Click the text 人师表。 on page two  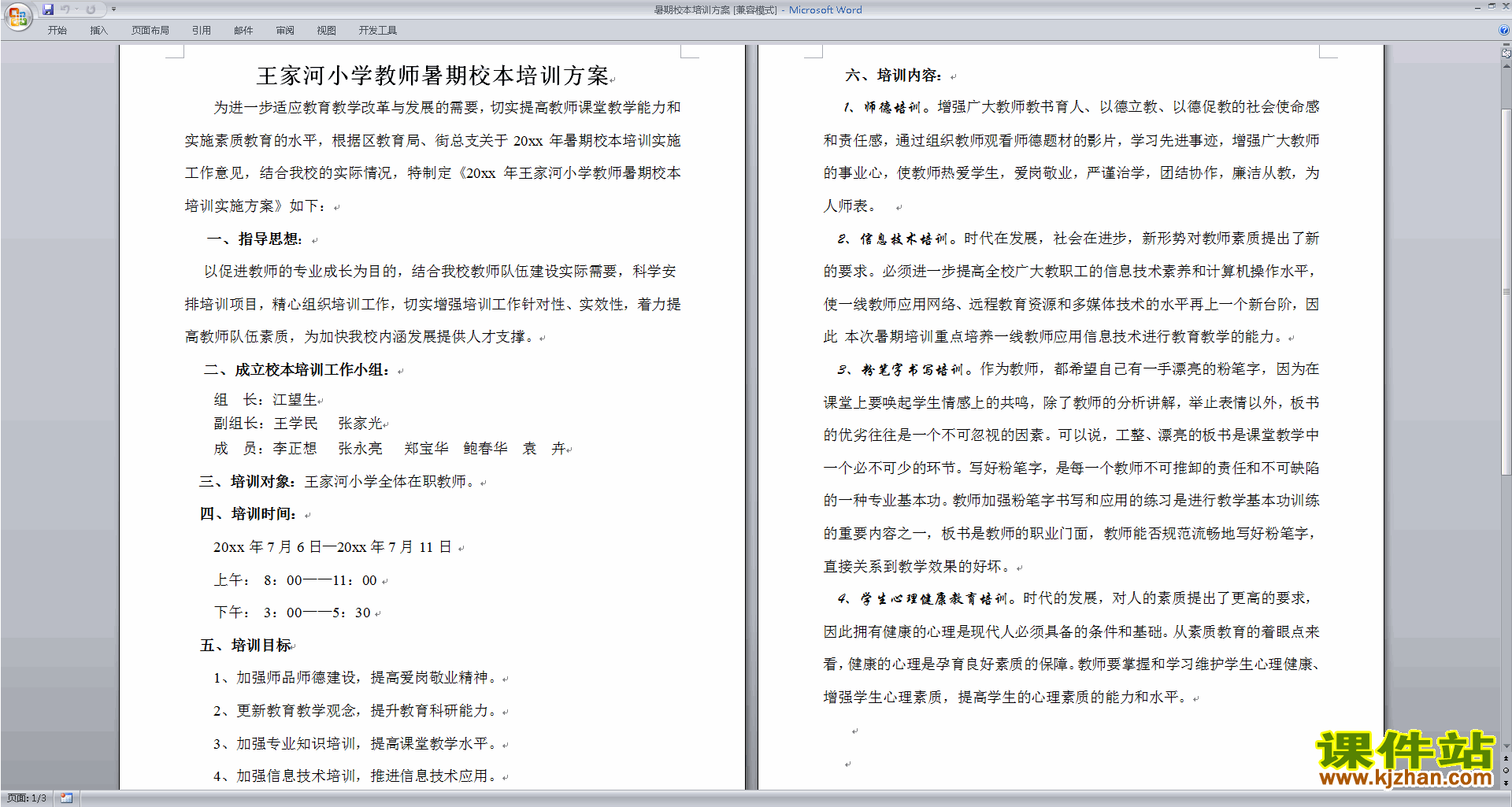(850, 206)
